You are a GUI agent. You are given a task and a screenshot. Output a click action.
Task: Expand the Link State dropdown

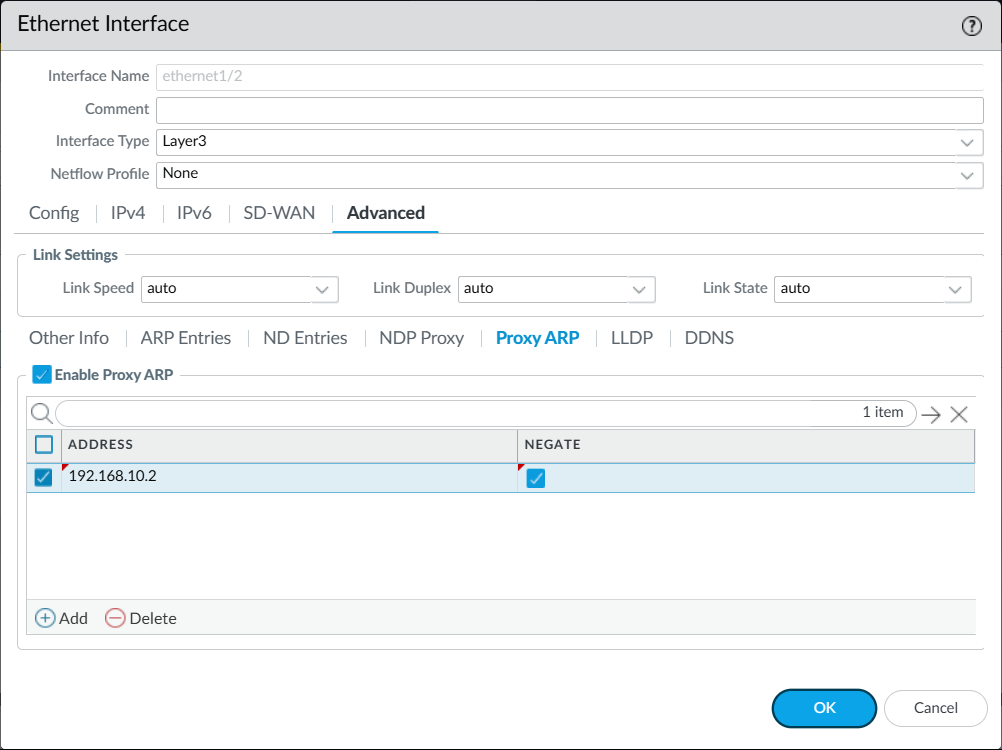tap(872, 289)
